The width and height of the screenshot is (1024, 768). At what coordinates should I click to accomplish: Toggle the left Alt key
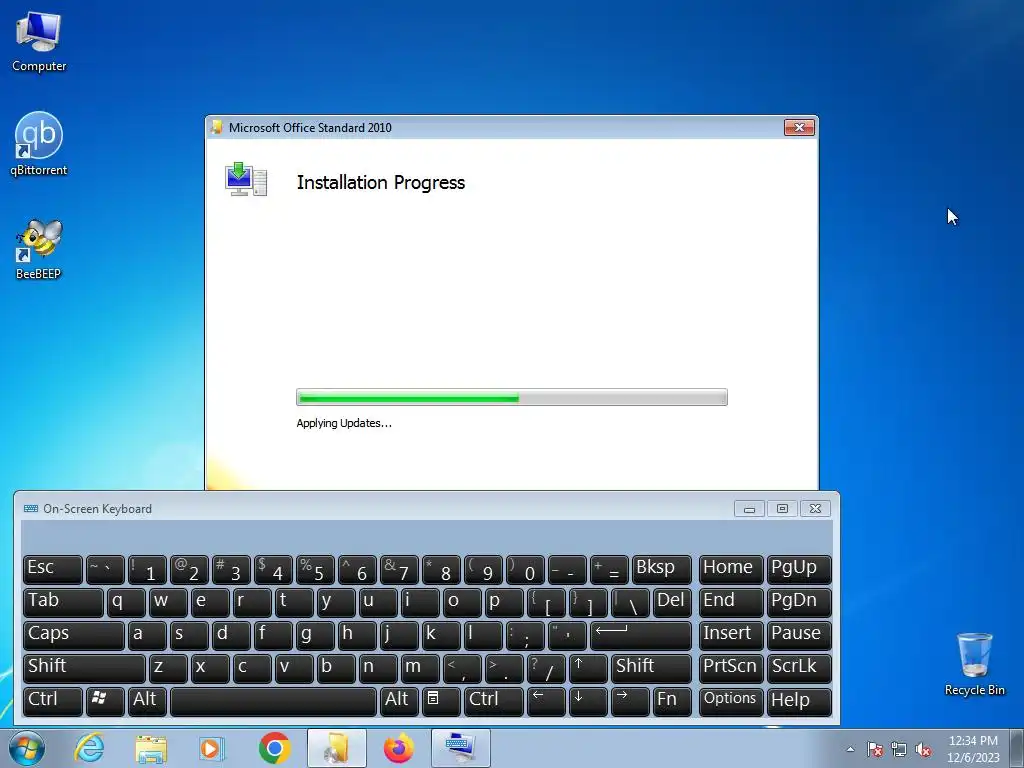tap(147, 701)
